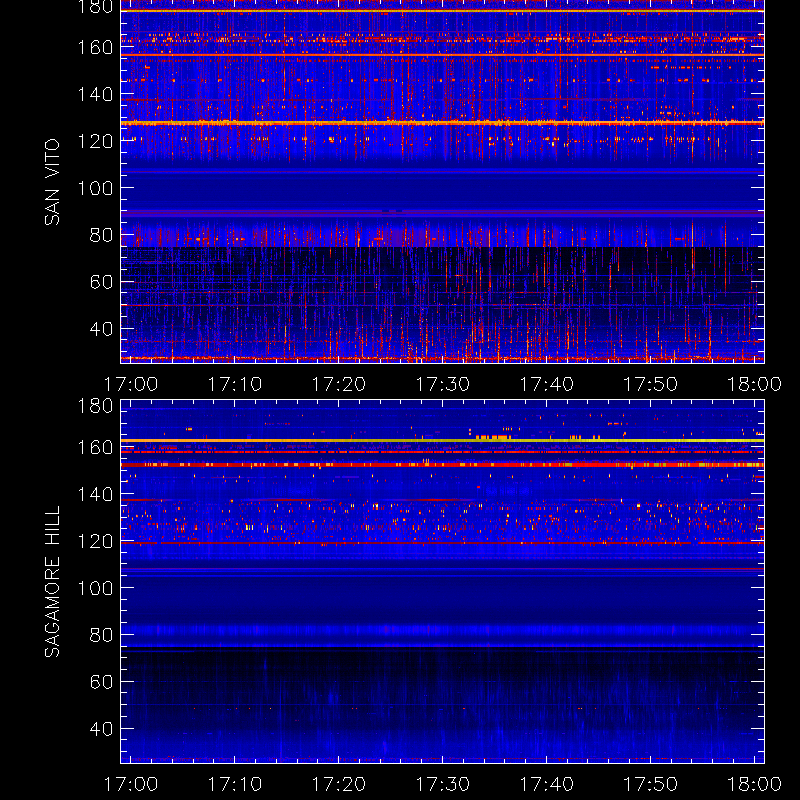Click 18:00 time label under Sagamore Hill plot

pyautogui.click(x=755, y=784)
